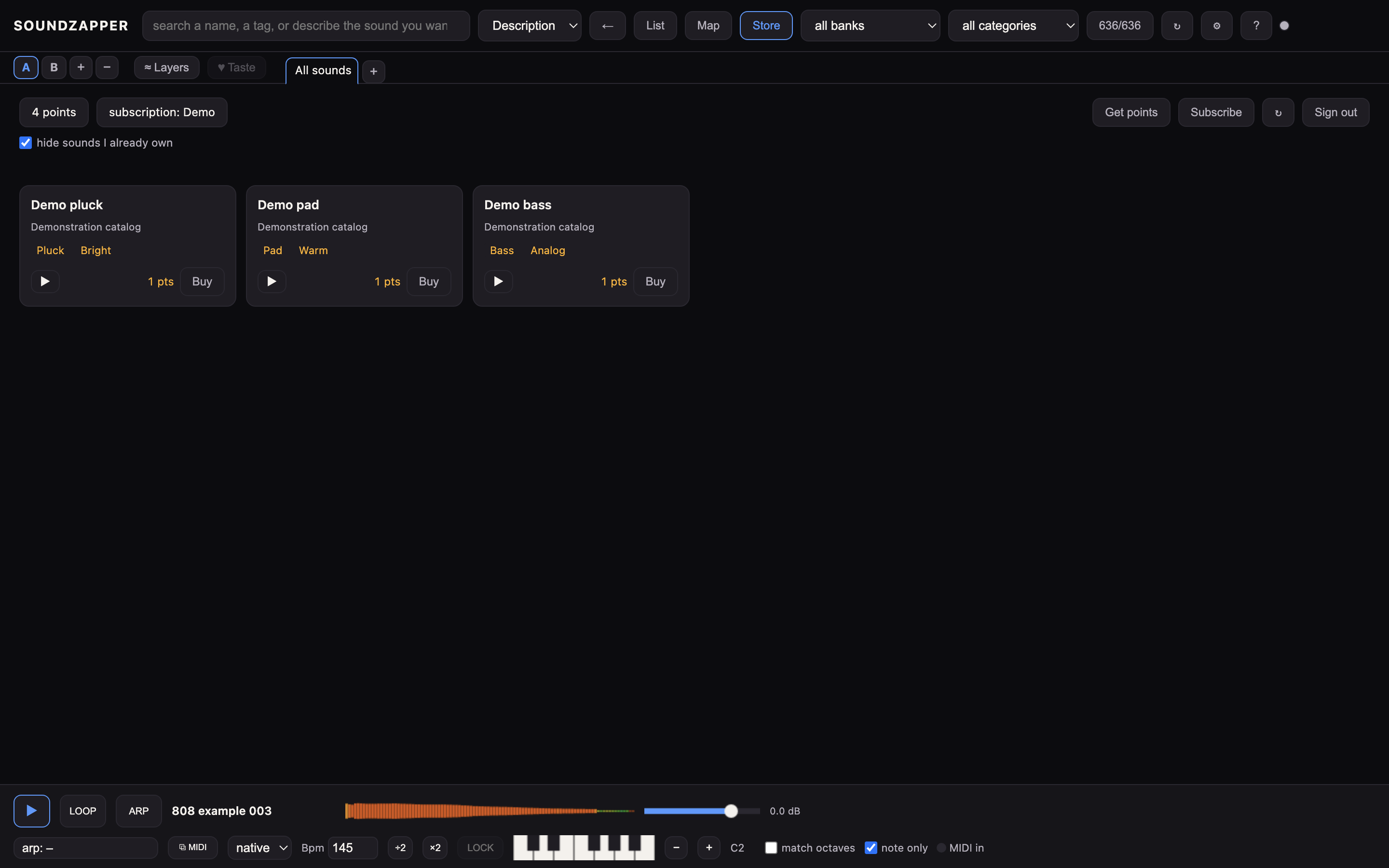Adjust the volume slider handle
This screenshot has width=1389, height=868.
(x=731, y=811)
